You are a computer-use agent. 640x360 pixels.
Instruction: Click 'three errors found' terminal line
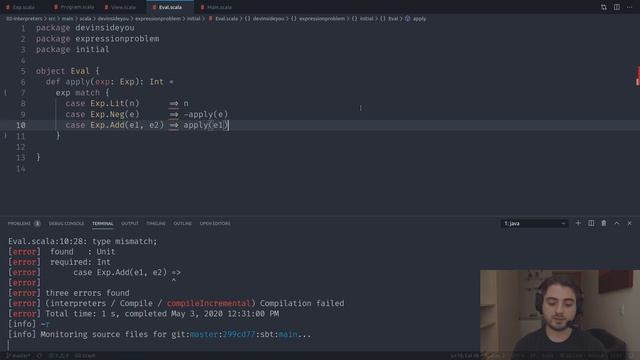coord(87,293)
